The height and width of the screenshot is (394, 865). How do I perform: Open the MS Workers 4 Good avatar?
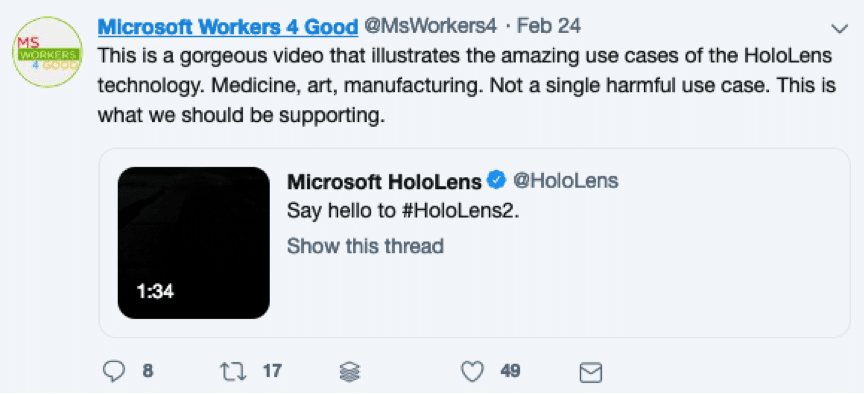point(47,52)
